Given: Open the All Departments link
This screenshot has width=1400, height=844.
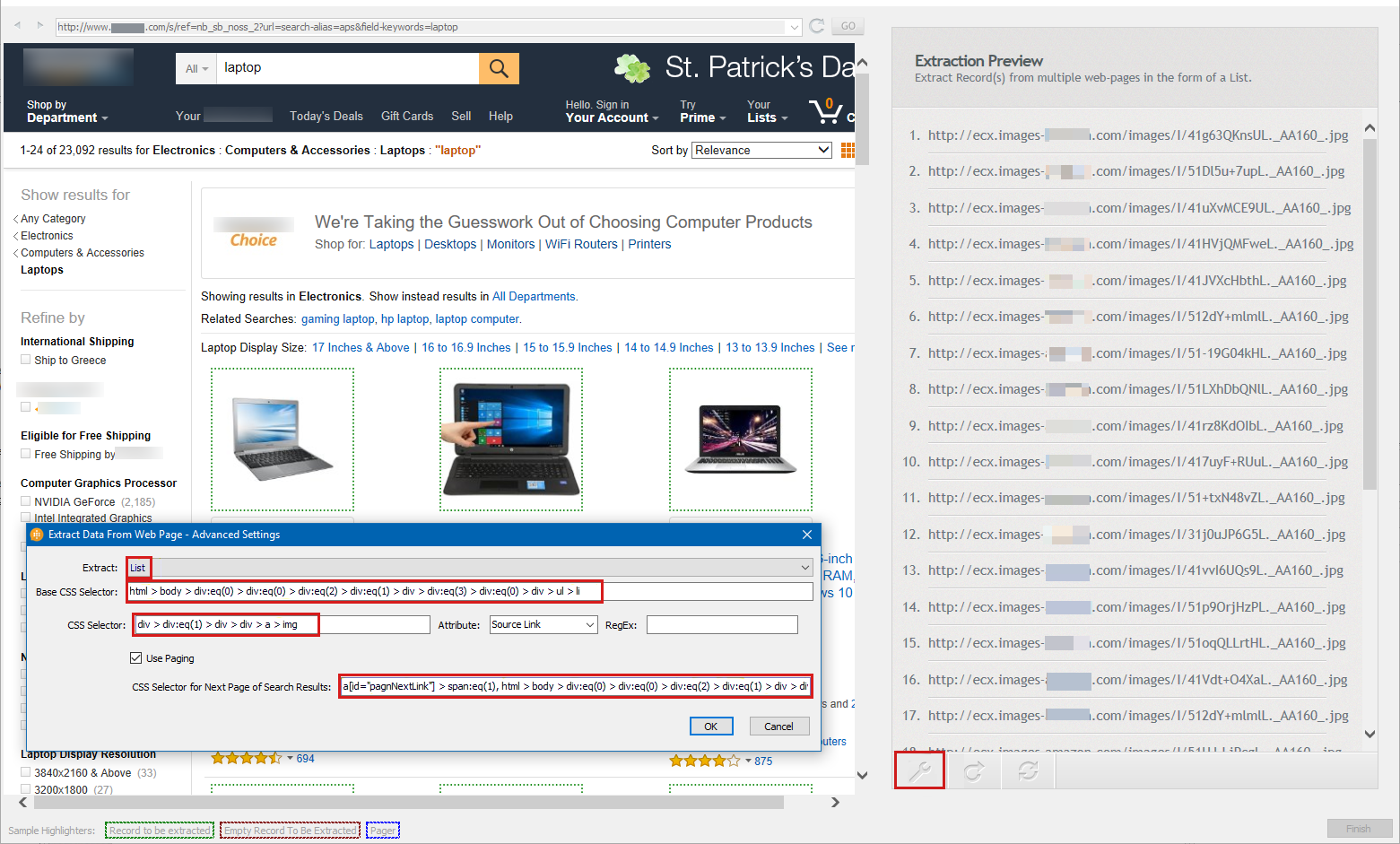Looking at the screenshot, I should coord(534,297).
